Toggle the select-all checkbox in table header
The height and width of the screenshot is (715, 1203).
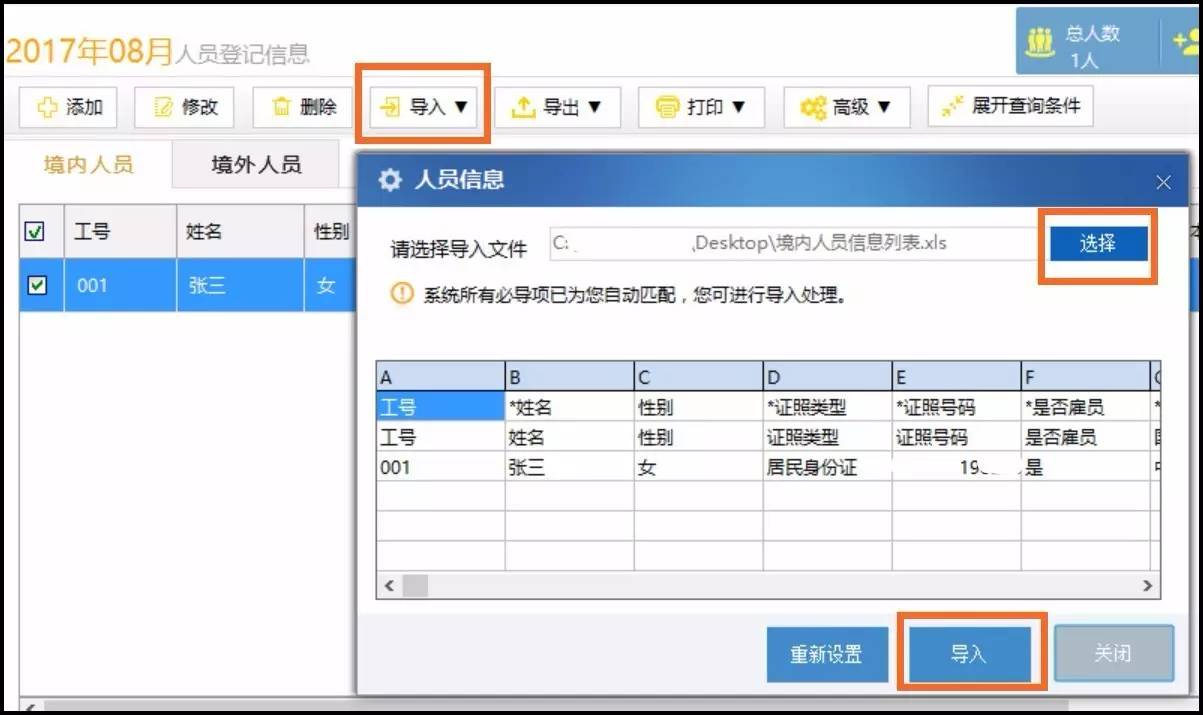[x=35, y=232]
